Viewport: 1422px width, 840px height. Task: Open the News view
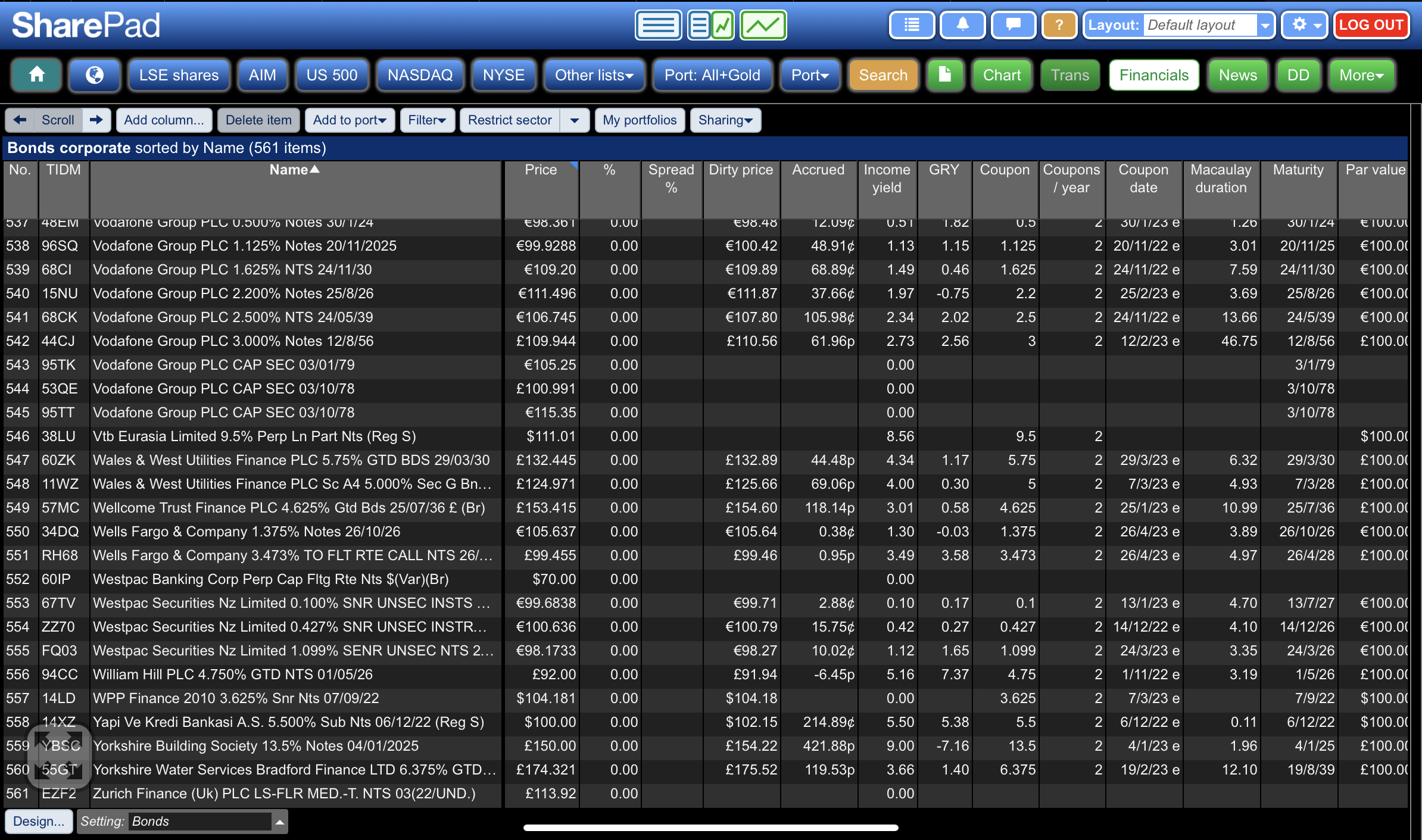point(1238,75)
